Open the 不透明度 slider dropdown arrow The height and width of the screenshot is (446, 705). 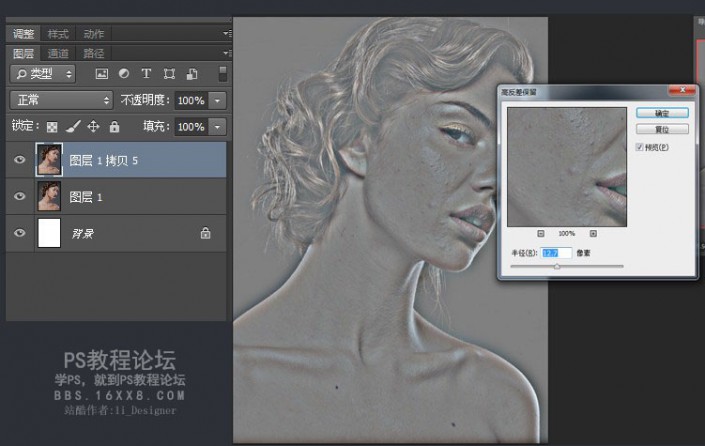(x=217, y=100)
